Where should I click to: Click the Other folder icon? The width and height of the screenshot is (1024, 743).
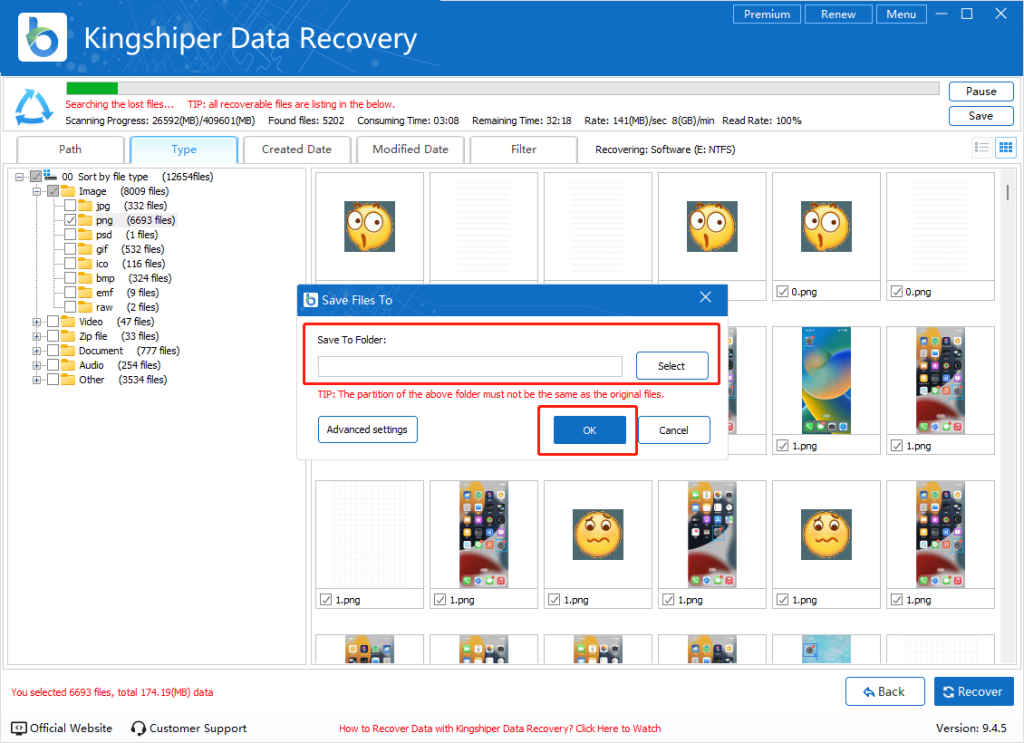tap(68, 379)
